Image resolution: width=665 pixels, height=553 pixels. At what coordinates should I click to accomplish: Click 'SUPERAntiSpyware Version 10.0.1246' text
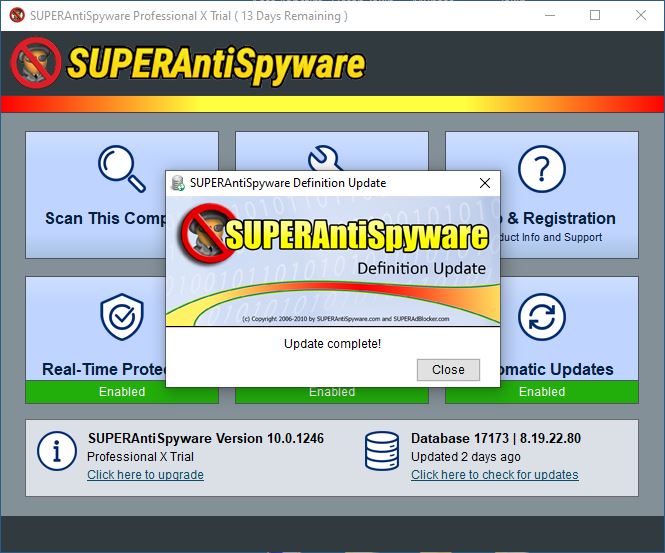click(206, 438)
